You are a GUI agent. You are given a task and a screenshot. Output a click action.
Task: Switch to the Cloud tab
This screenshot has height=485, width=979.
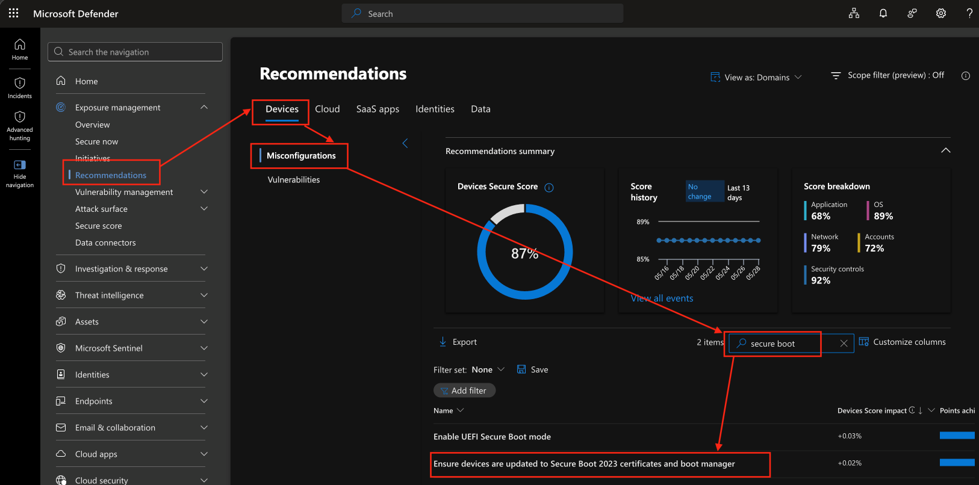tap(327, 109)
